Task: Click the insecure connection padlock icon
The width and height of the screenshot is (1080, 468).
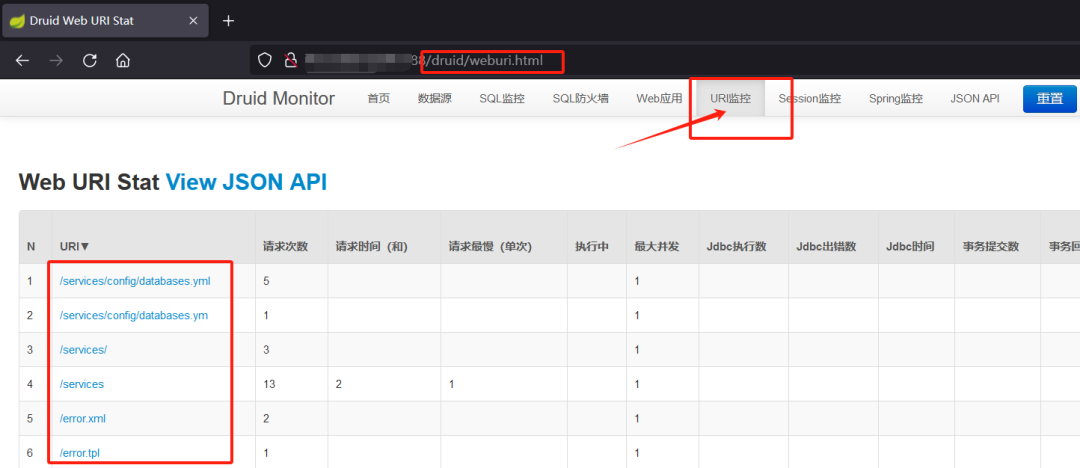Action: pyautogui.click(x=291, y=61)
